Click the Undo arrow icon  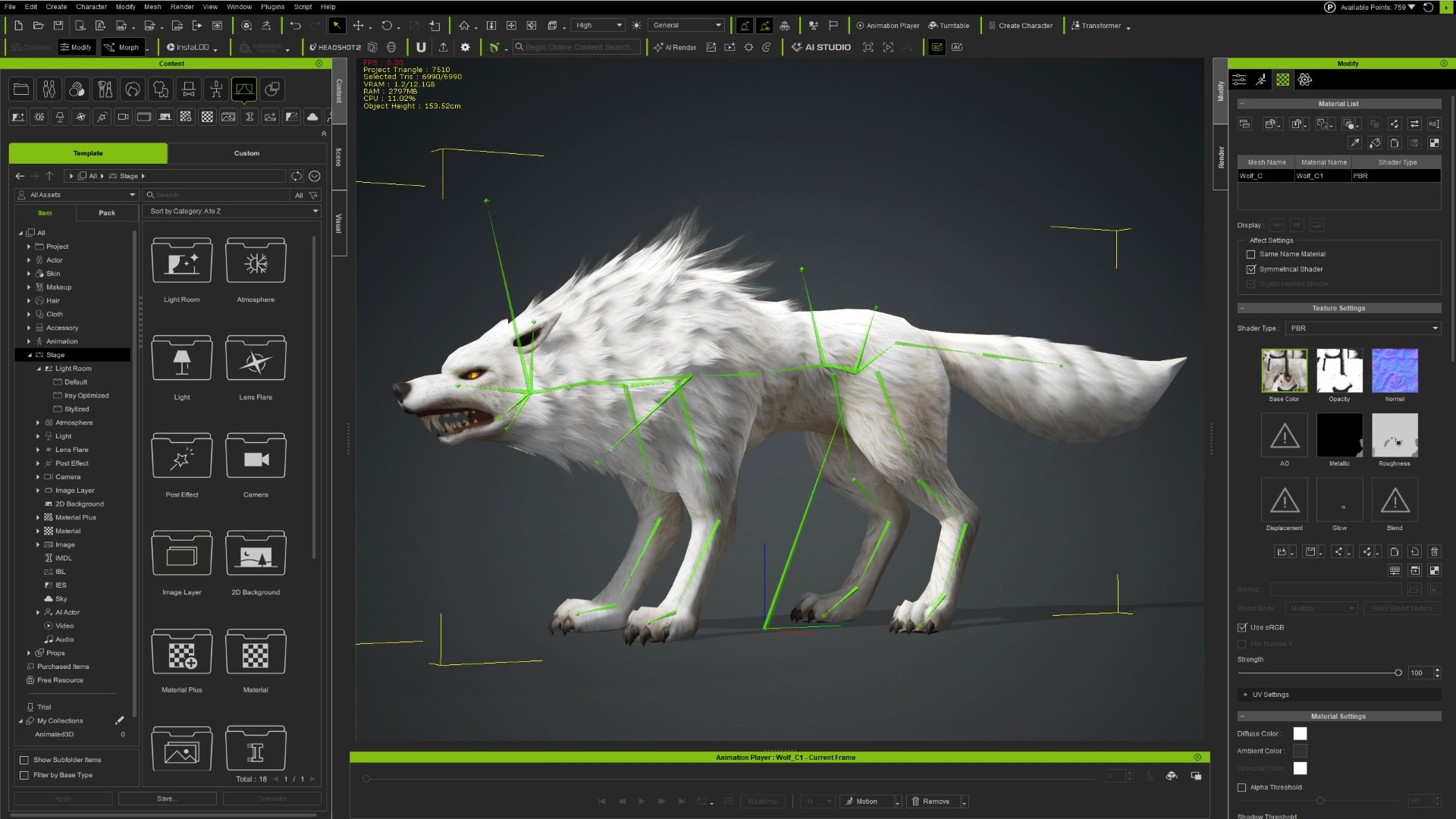click(x=295, y=25)
